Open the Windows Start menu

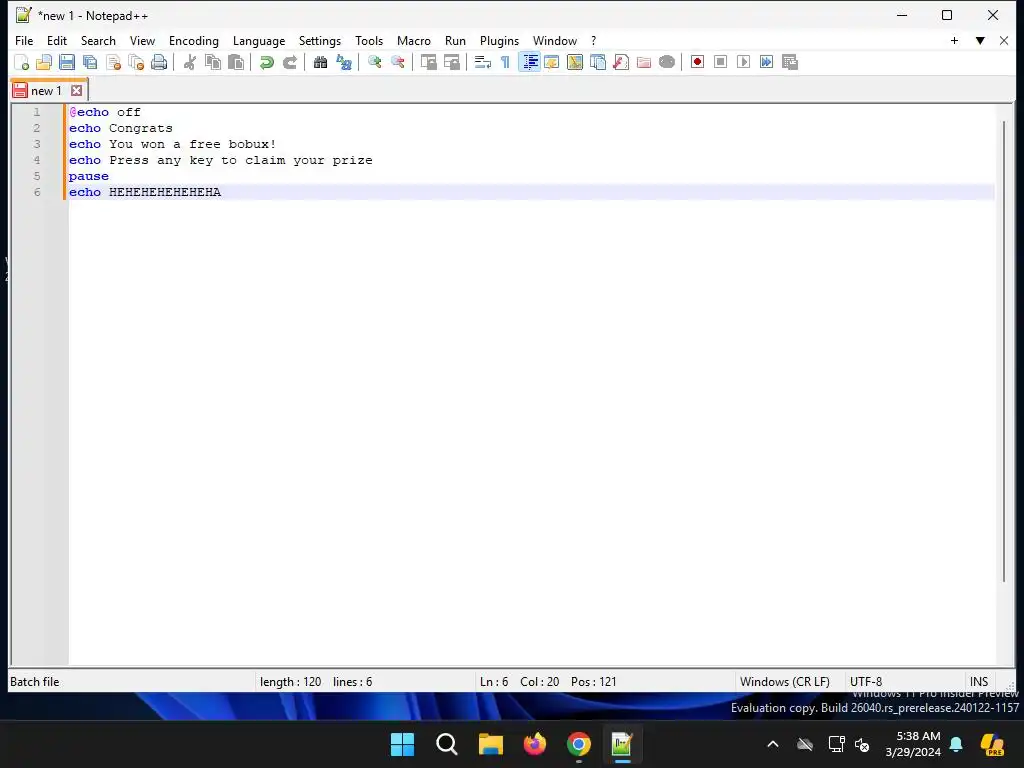tap(402, 744)
